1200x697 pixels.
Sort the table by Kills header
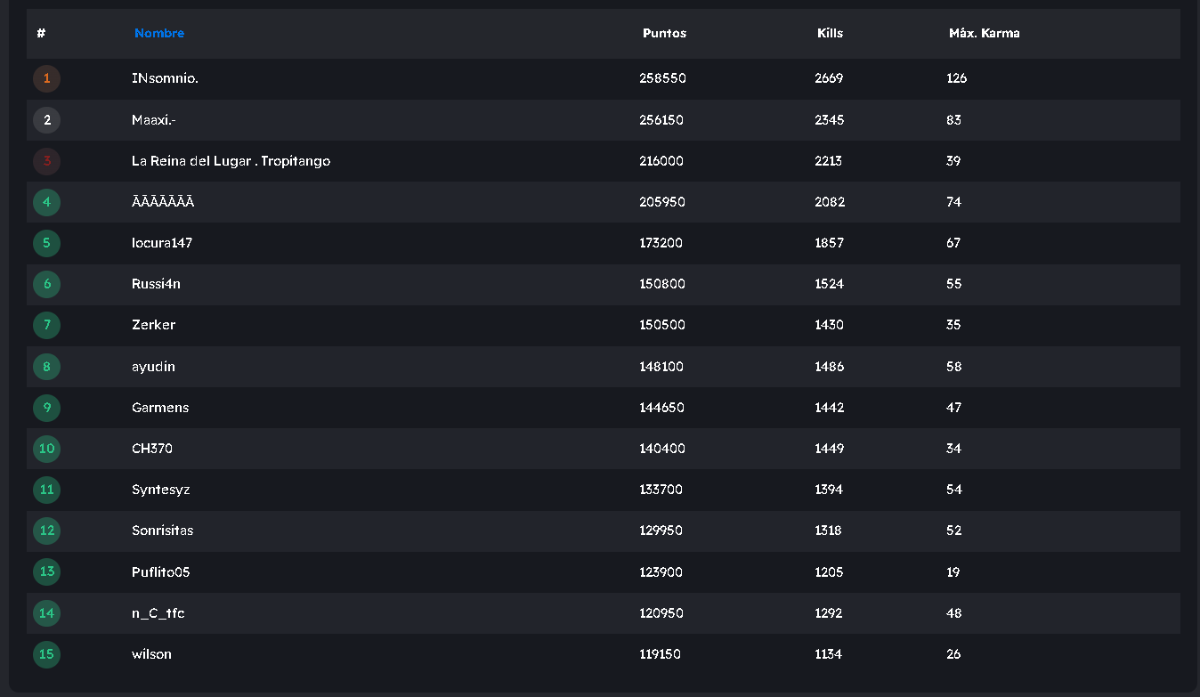pyautogui.click(x=830, y=33)
